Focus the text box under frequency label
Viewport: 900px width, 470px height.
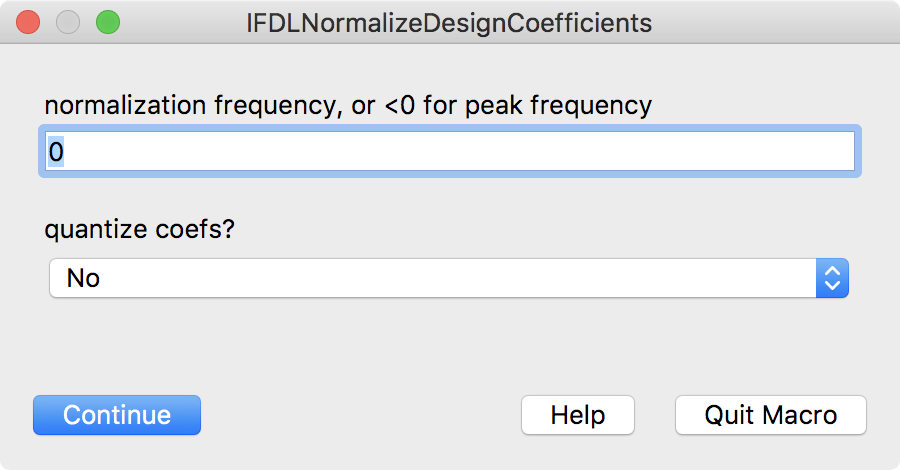(450, 152)
